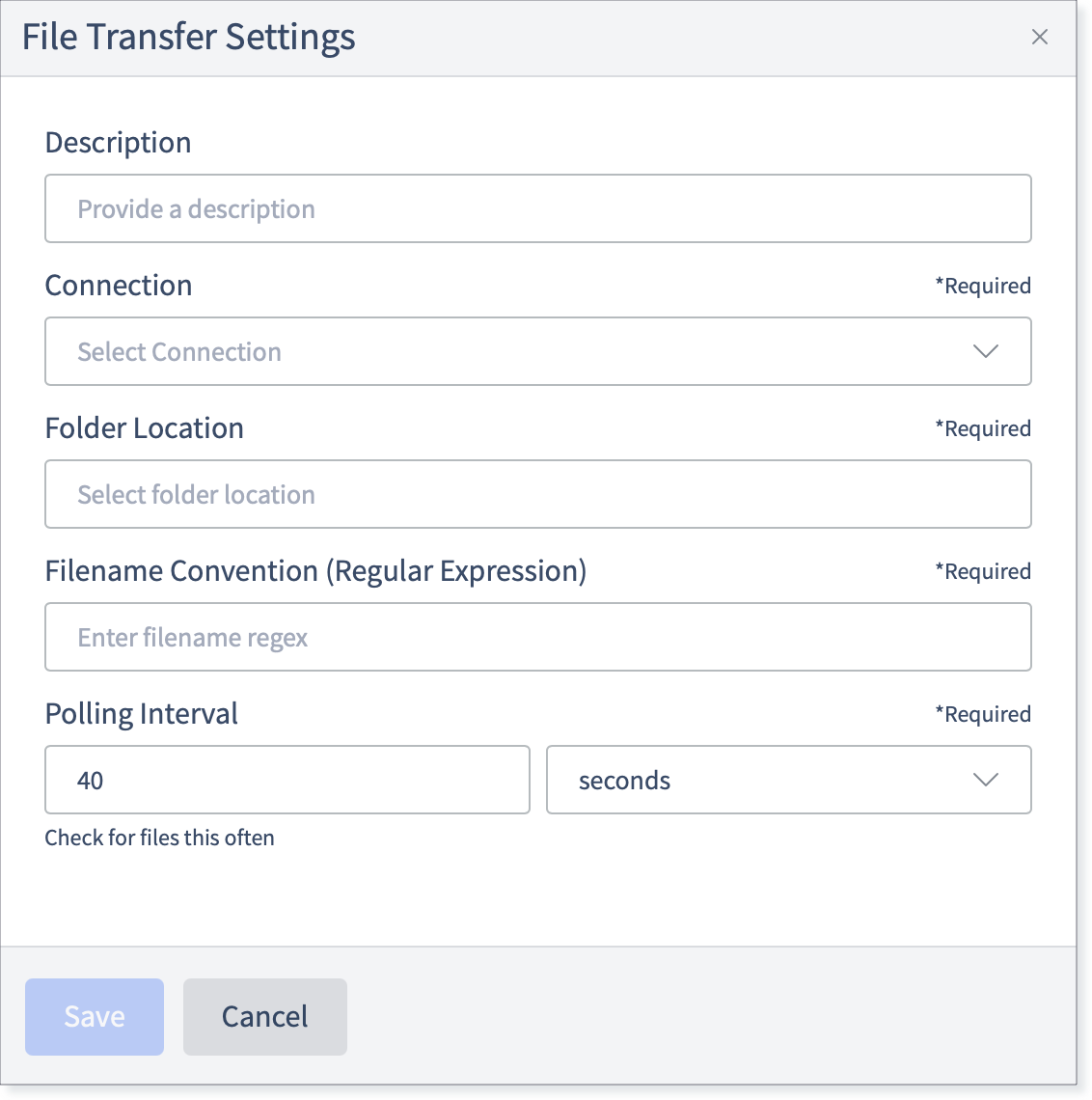The height and width of the screenshot is (1100, 1092).
Task: Click the Description field label
Action: tap(118, 143)
